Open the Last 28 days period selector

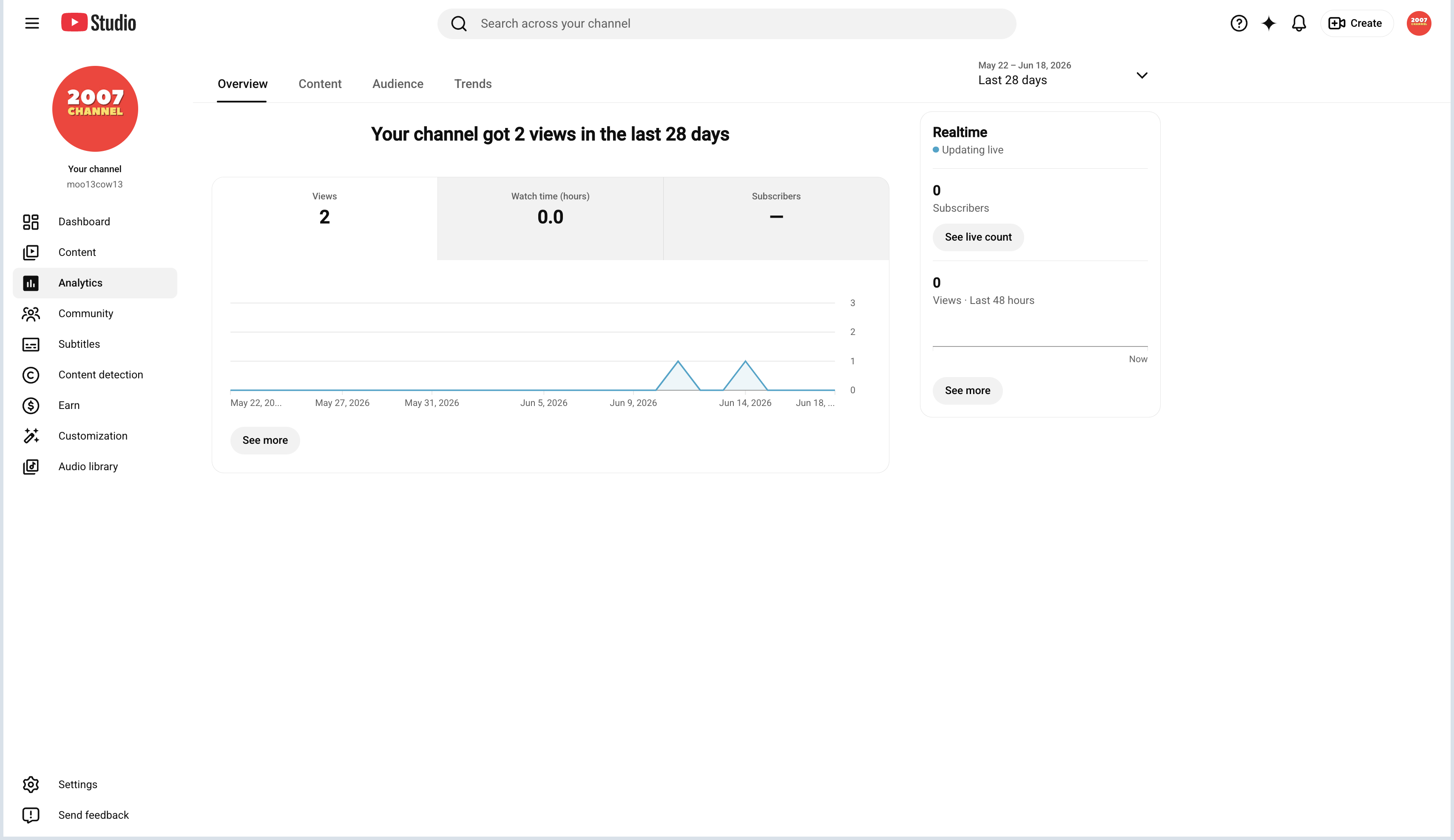pos(1063,74)
